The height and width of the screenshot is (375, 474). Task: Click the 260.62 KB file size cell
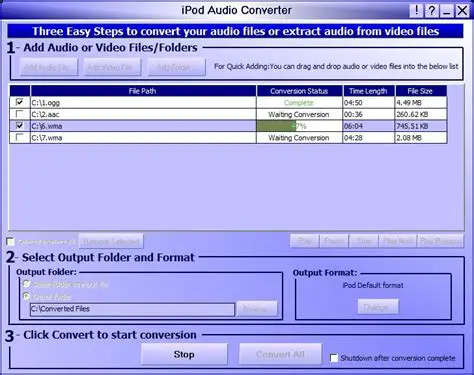coord(421,114)
